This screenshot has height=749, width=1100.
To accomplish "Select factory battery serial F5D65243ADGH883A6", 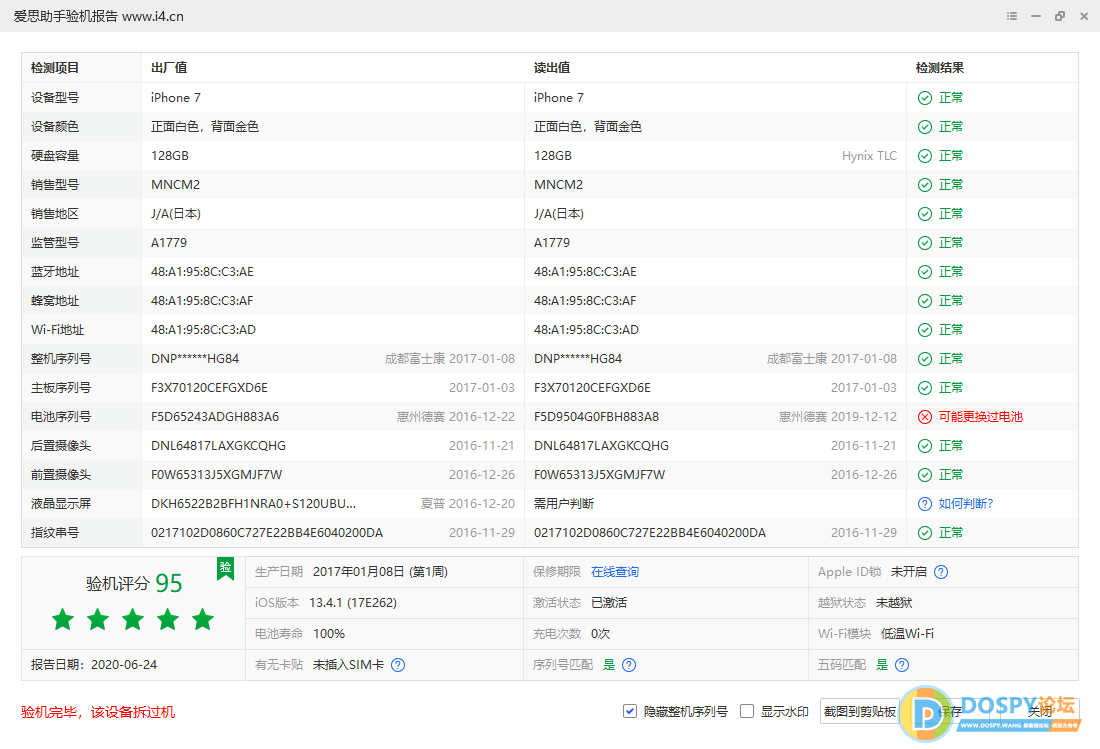I will (x=215, y=417).
